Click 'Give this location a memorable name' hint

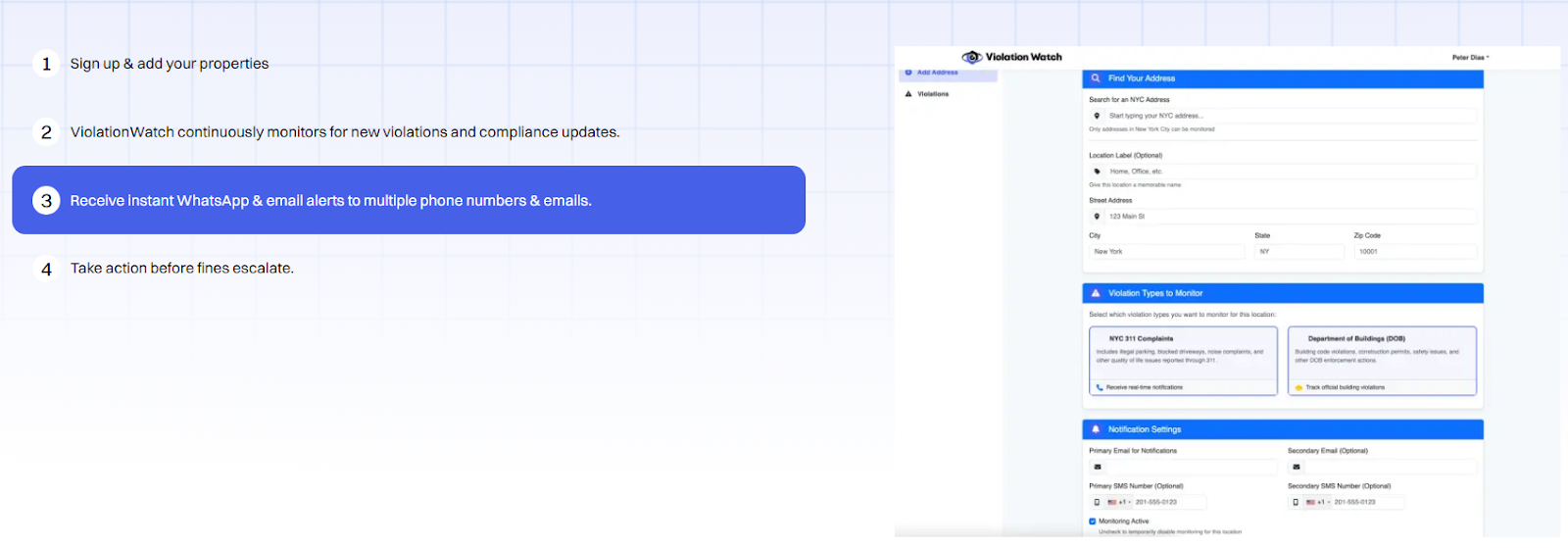(1135, 185)
